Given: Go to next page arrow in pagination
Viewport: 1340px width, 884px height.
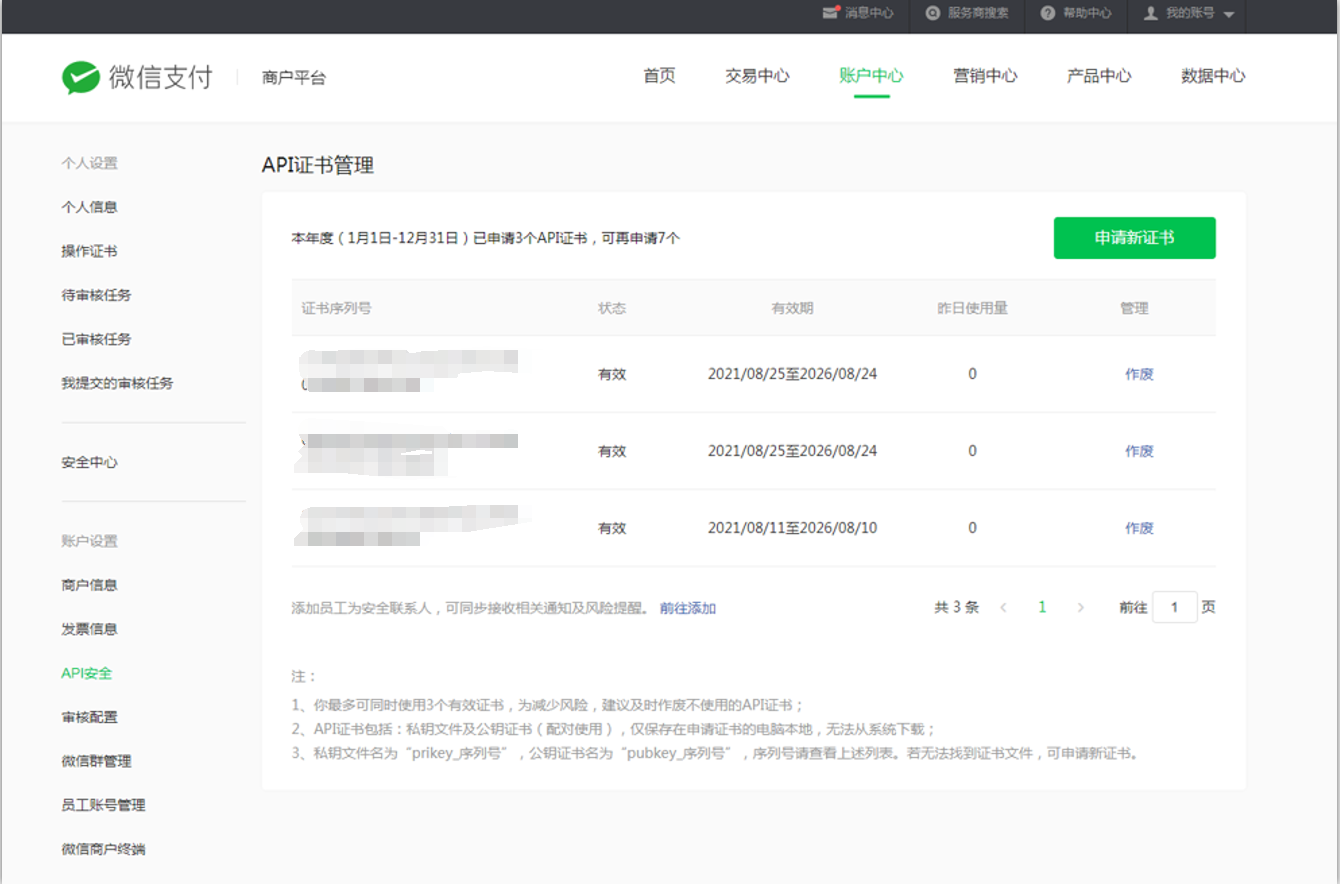Looking at the screenshot, I should [x=1080, y=607].
